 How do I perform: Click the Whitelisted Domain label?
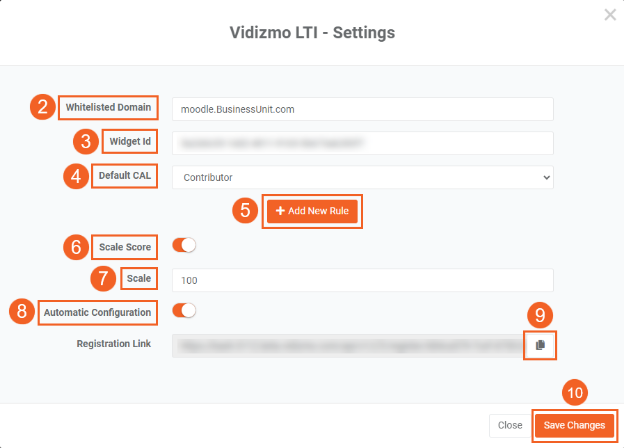coord(108,107)
